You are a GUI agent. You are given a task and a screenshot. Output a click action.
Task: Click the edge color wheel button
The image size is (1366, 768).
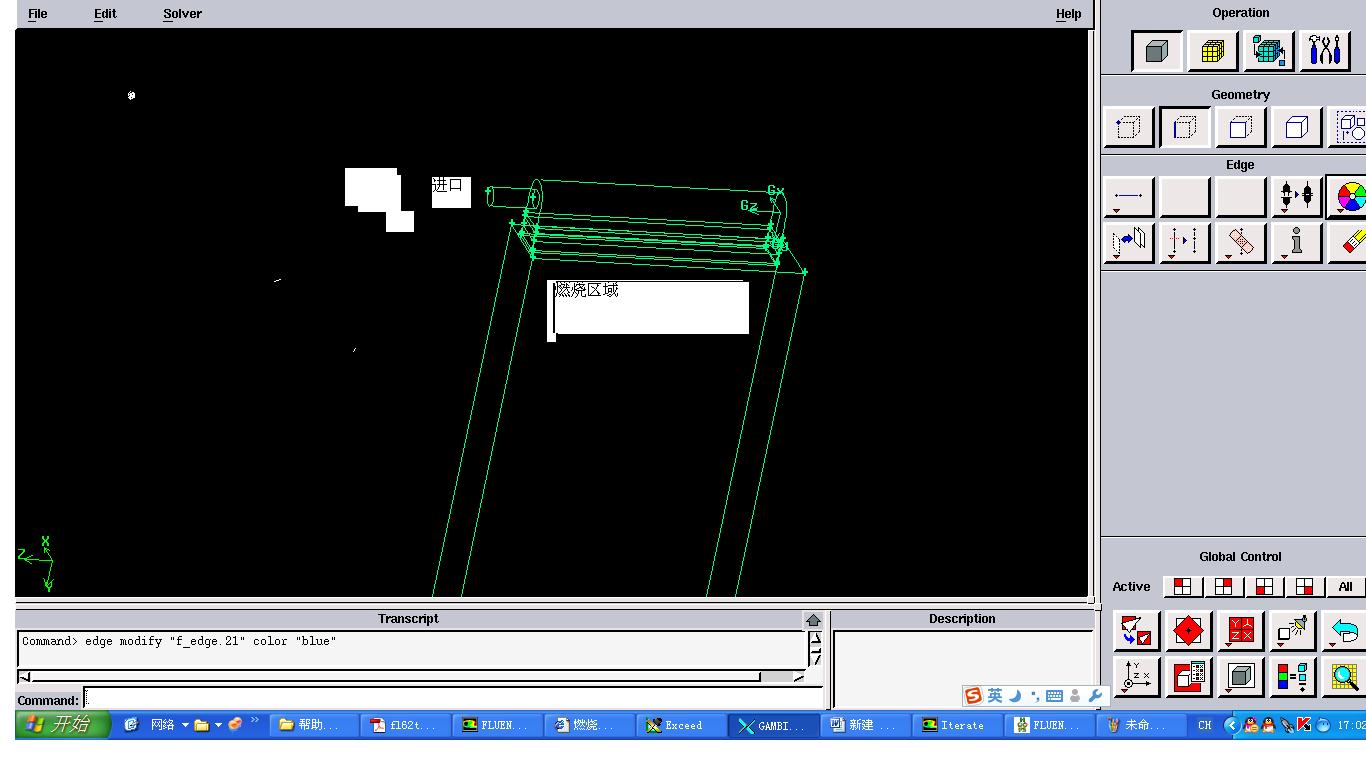click(x=1349, y=197)
